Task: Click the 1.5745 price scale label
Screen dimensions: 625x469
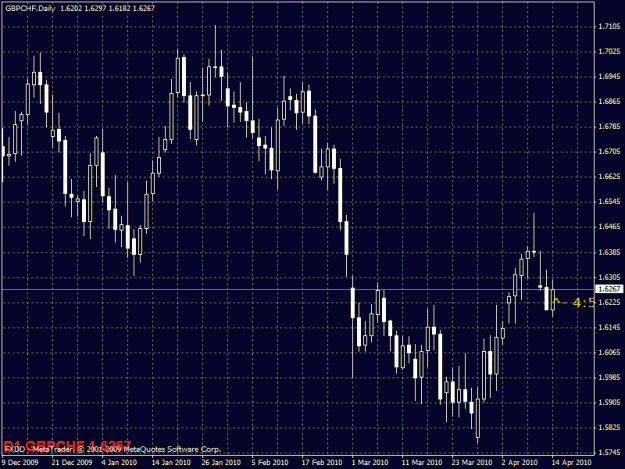Action: [x=609, y=452]
